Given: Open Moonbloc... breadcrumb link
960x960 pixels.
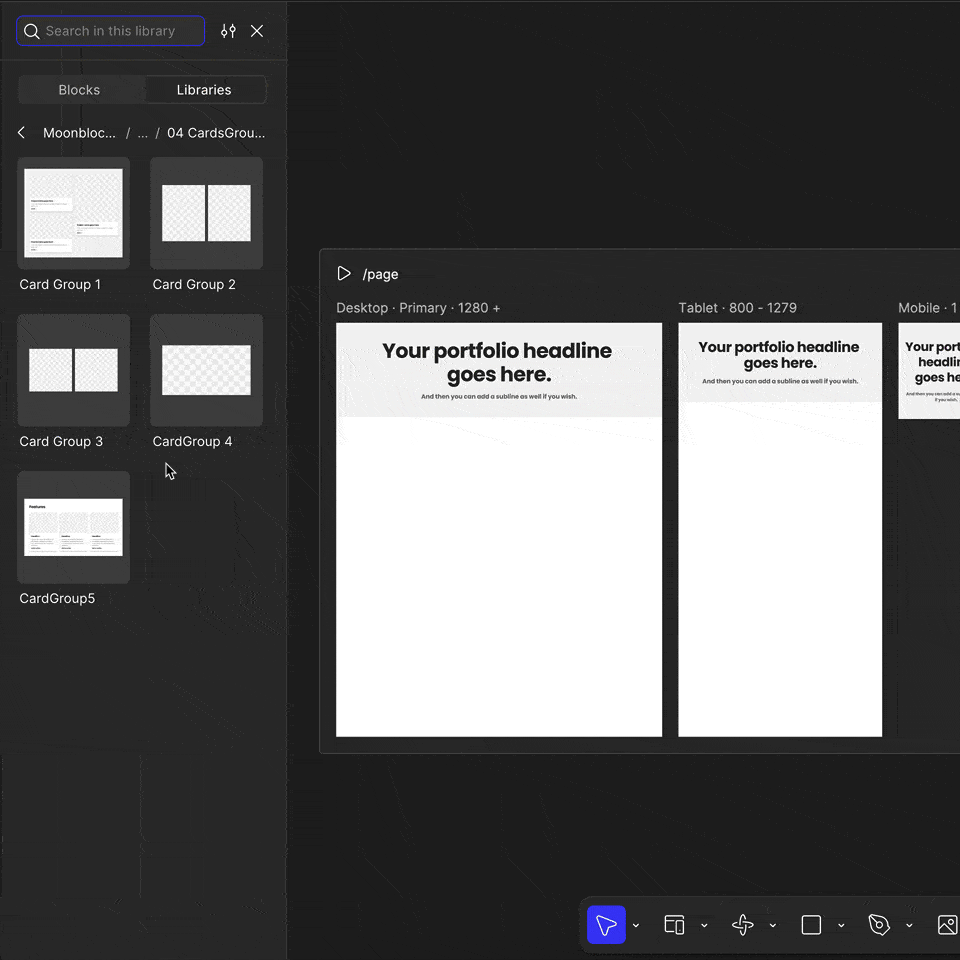Looking at the screenshot, I should coord(79,133).
